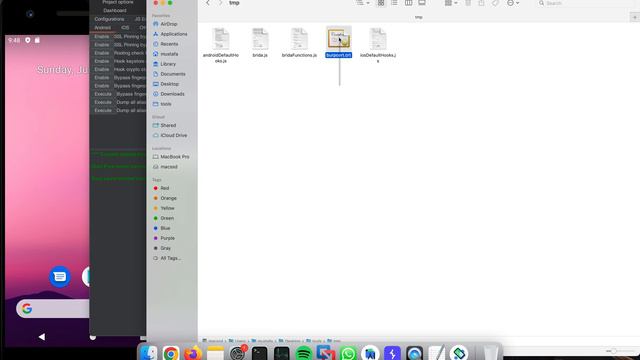Open the Finder action (ellipsis) menu

click(x=513, y=3)
